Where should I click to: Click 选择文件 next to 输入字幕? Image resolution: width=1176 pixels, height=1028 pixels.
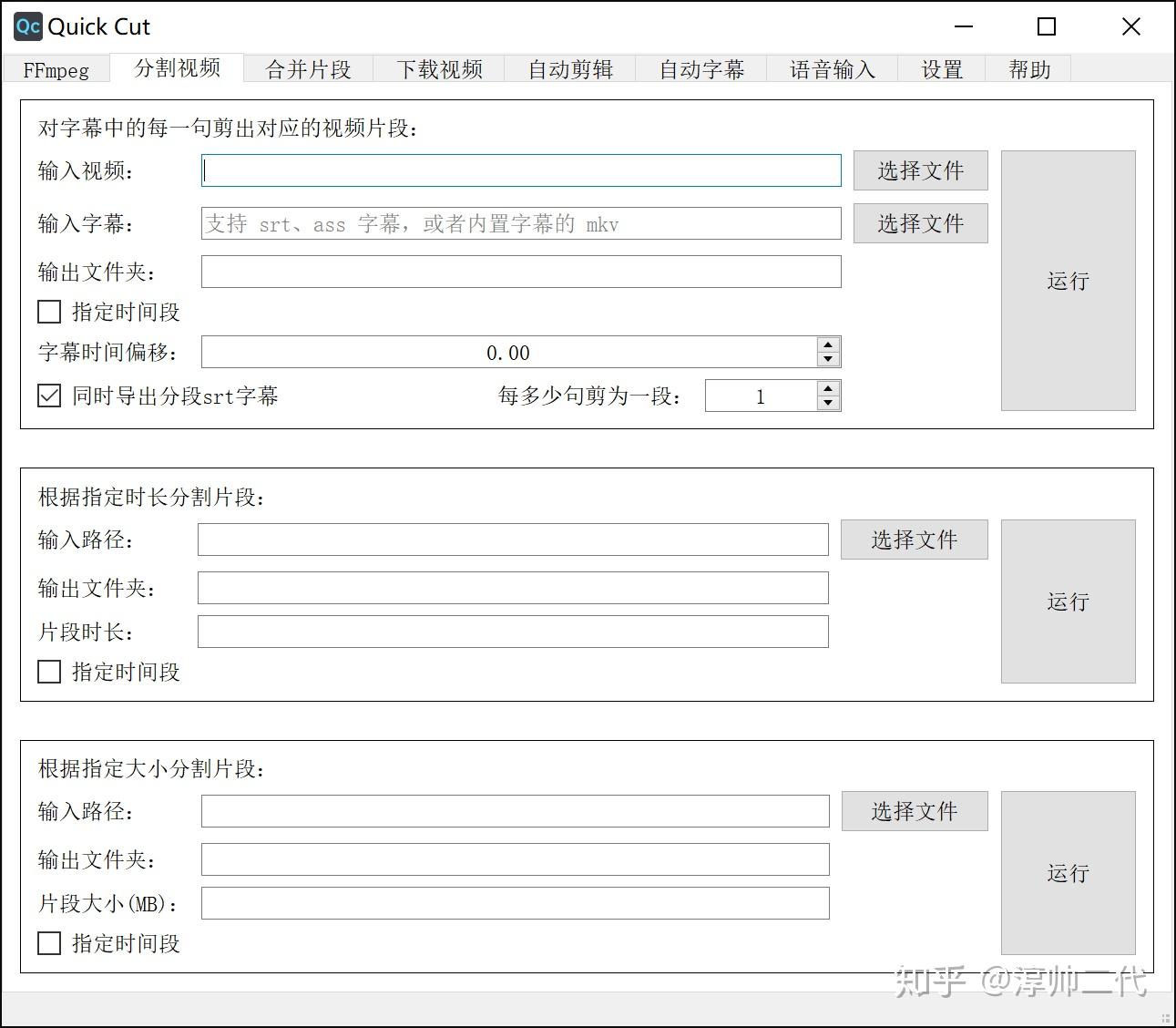point(920,223)
